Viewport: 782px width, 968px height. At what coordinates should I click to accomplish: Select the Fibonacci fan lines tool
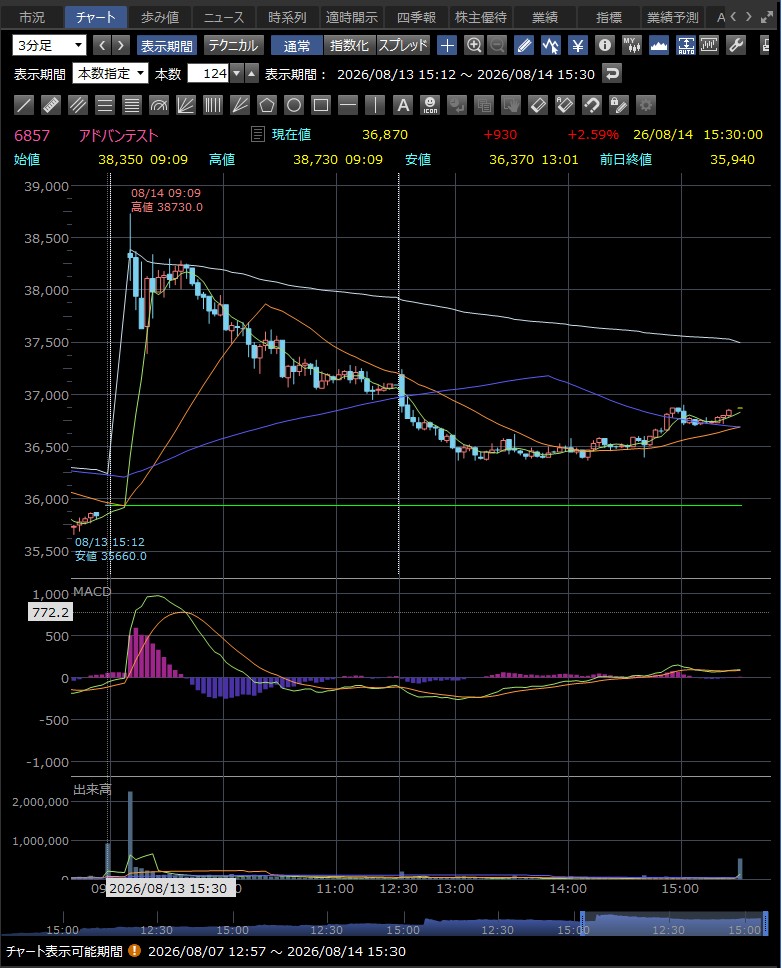186,105
